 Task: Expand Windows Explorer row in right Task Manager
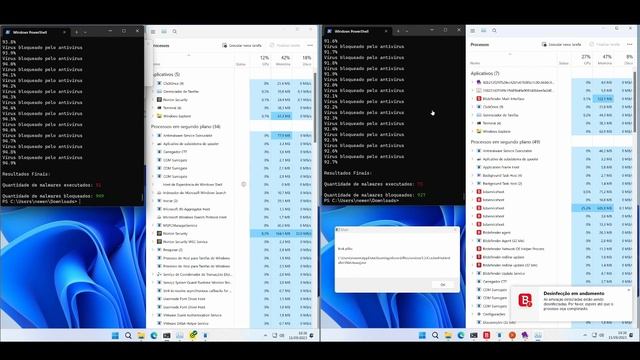click(473, 131)
